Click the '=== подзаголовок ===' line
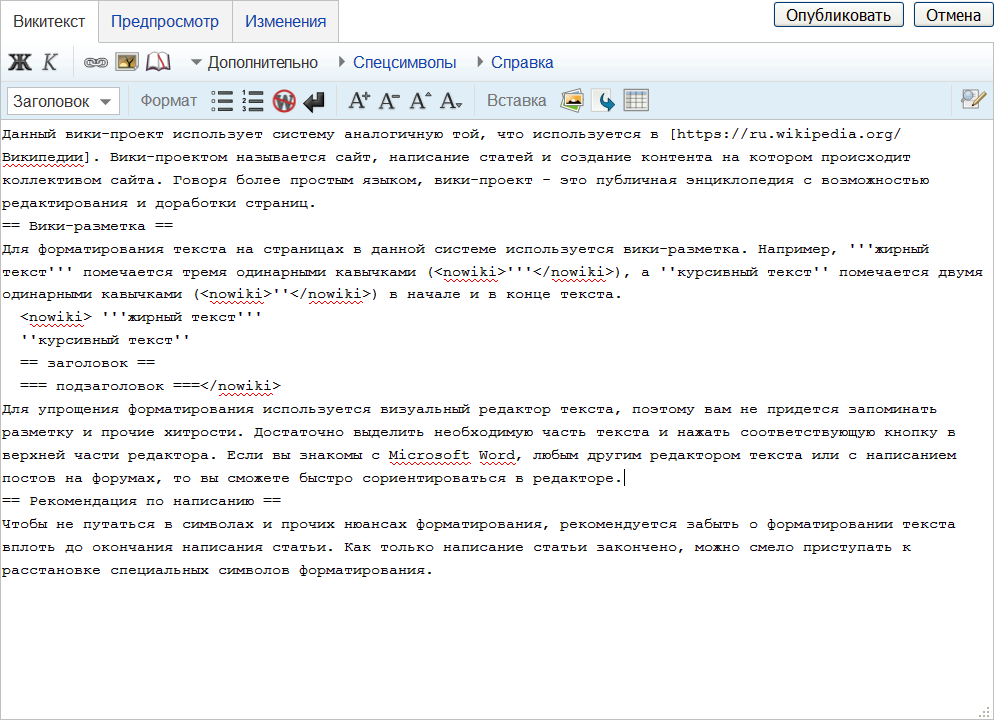The height and width of the screenshot is (720, 994). point(110,387)
